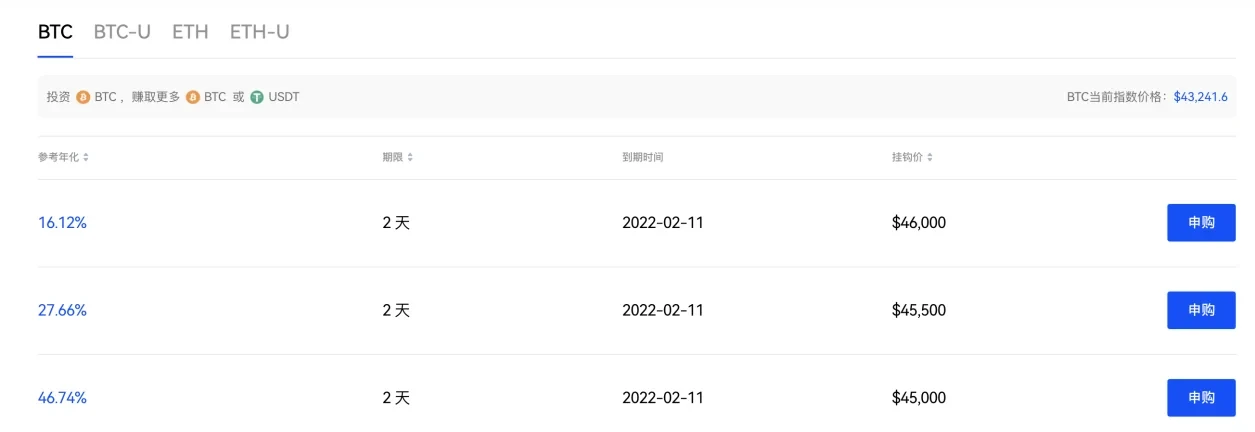The width and height of the screenshot is (1255, 432).
Task: Open the 27.66% annualized rate link
Action: point(62,310)
